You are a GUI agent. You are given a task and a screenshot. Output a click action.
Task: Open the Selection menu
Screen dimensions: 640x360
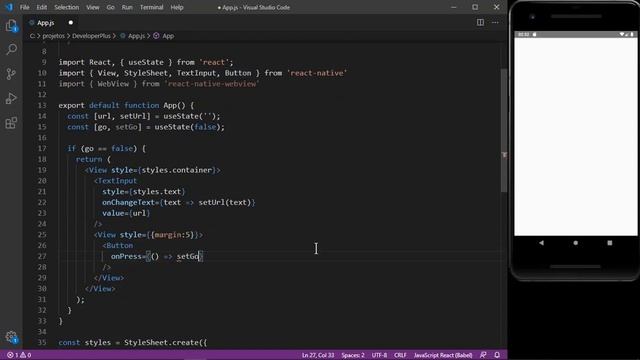pyautogui.click(x=67, y=7)
